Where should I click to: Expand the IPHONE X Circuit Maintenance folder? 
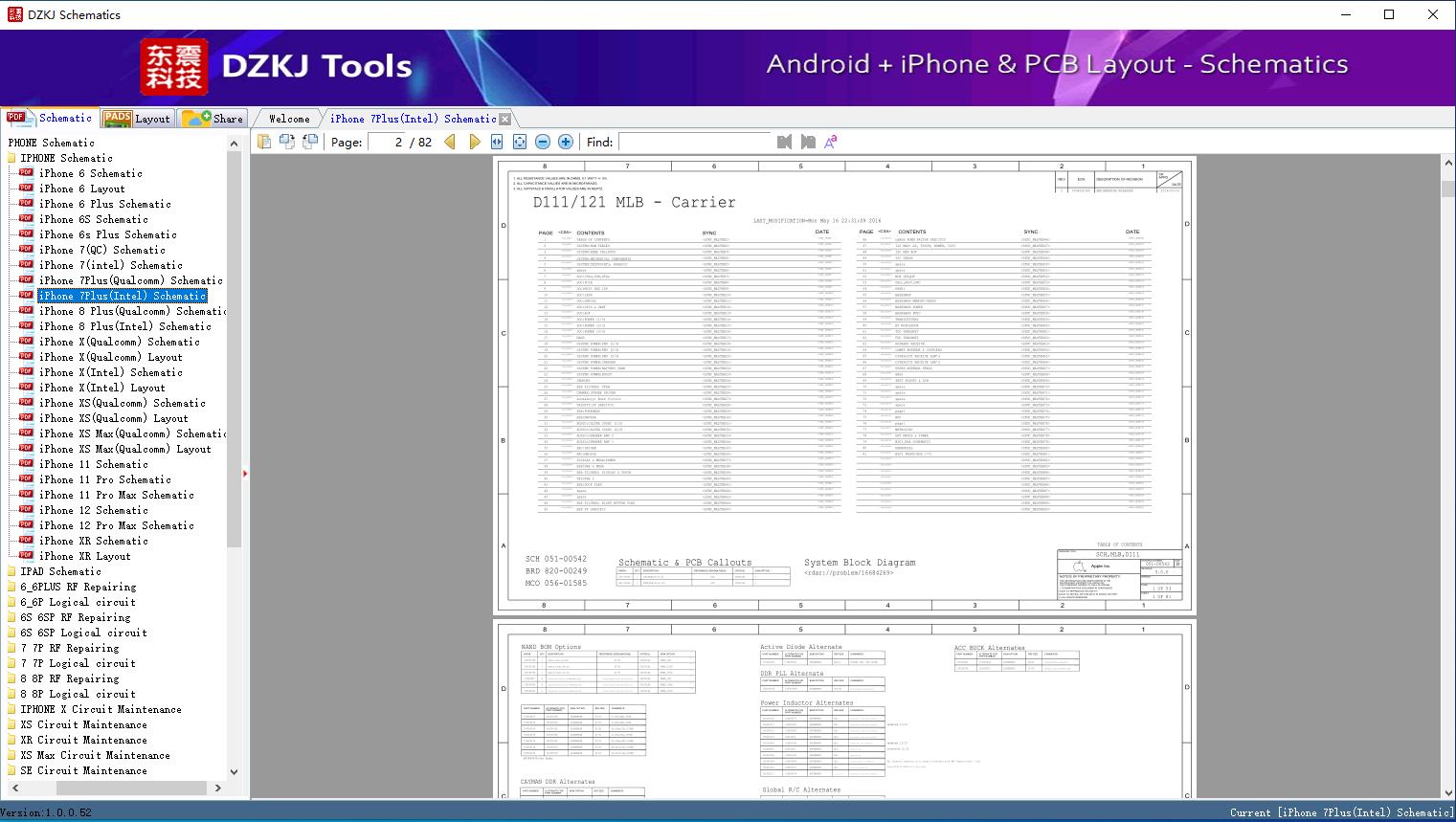pos(101,709)
